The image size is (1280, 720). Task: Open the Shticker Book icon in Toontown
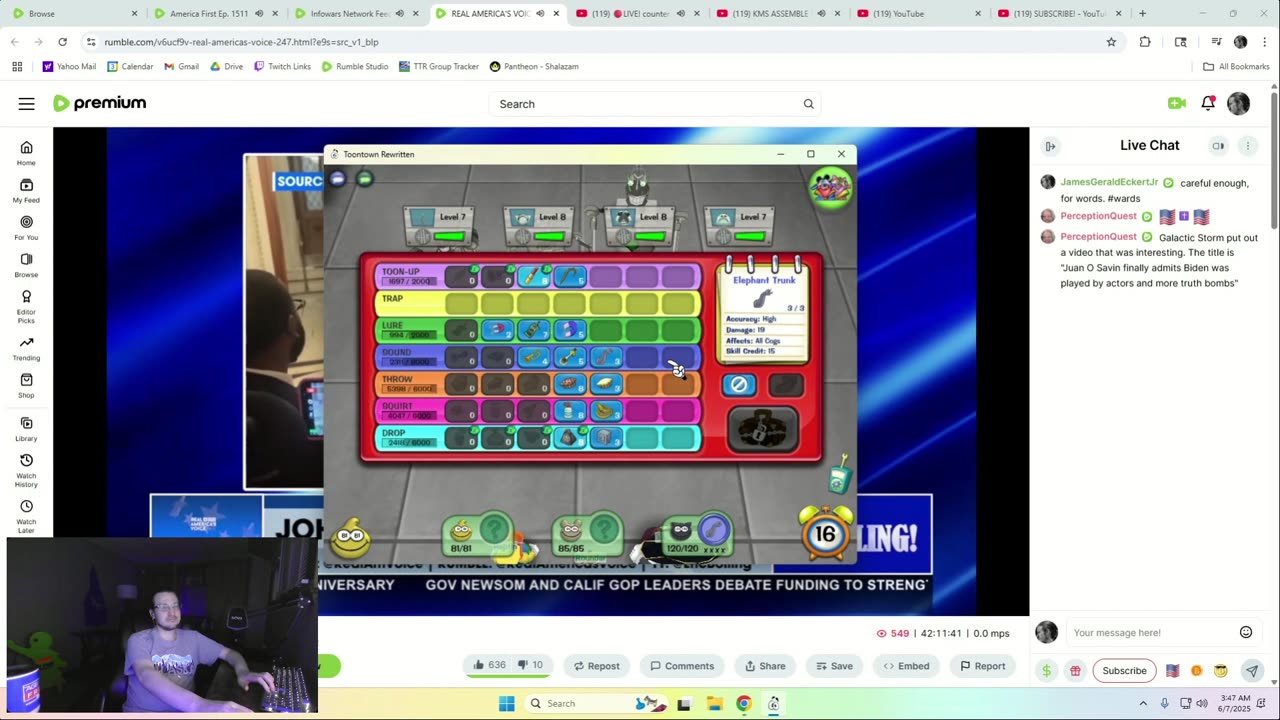830,186
